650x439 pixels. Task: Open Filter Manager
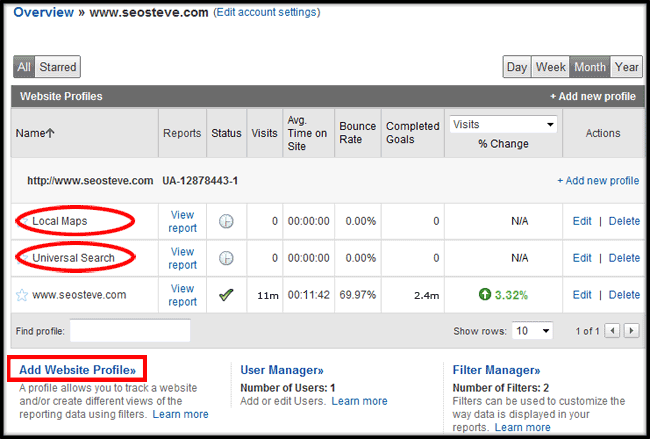pos(496,370)
